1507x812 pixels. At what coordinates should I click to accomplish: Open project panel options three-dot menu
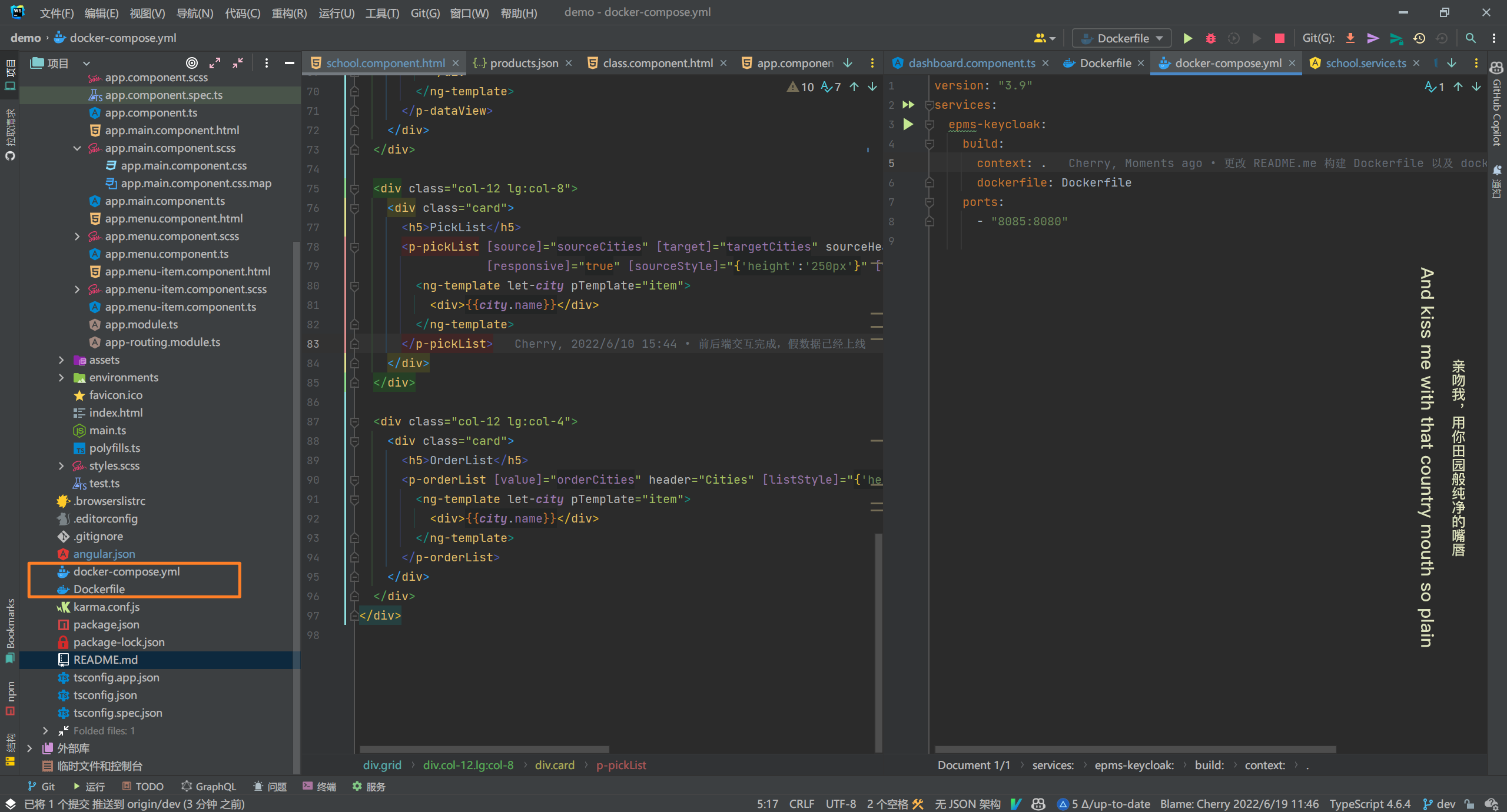pos(267,63)
